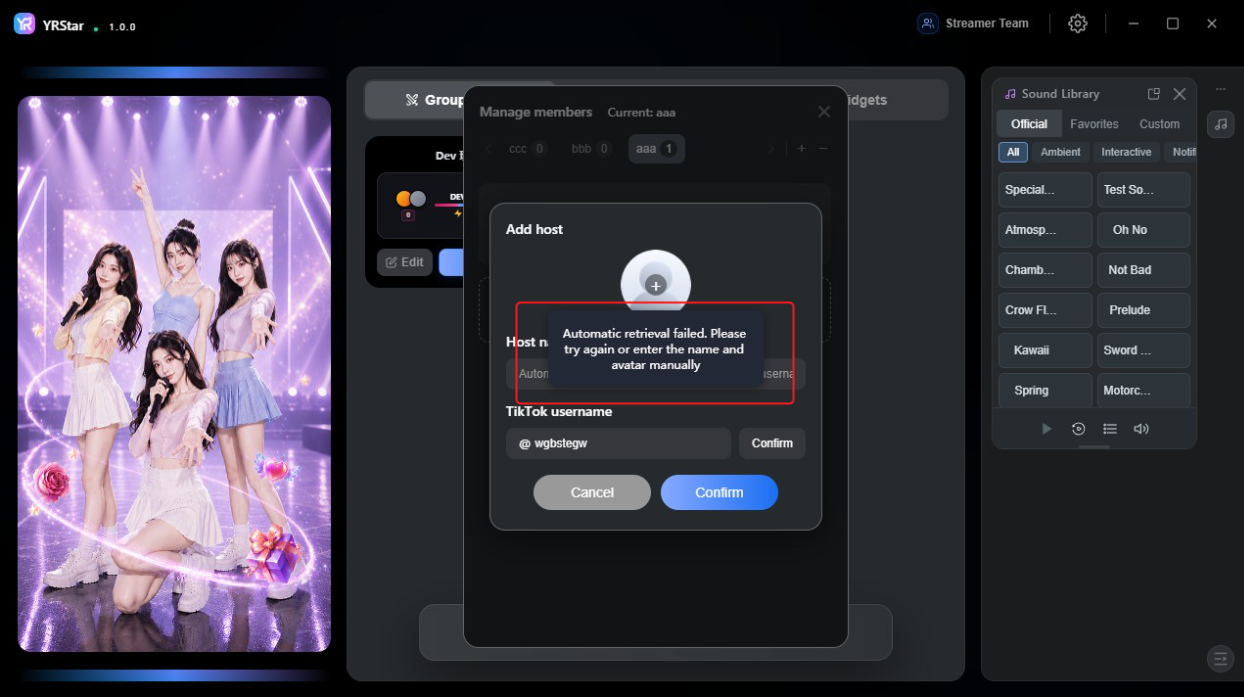Screen dimensions: 1244x697
Task: Close the Manage members dialog
Action: click(824, 112)
